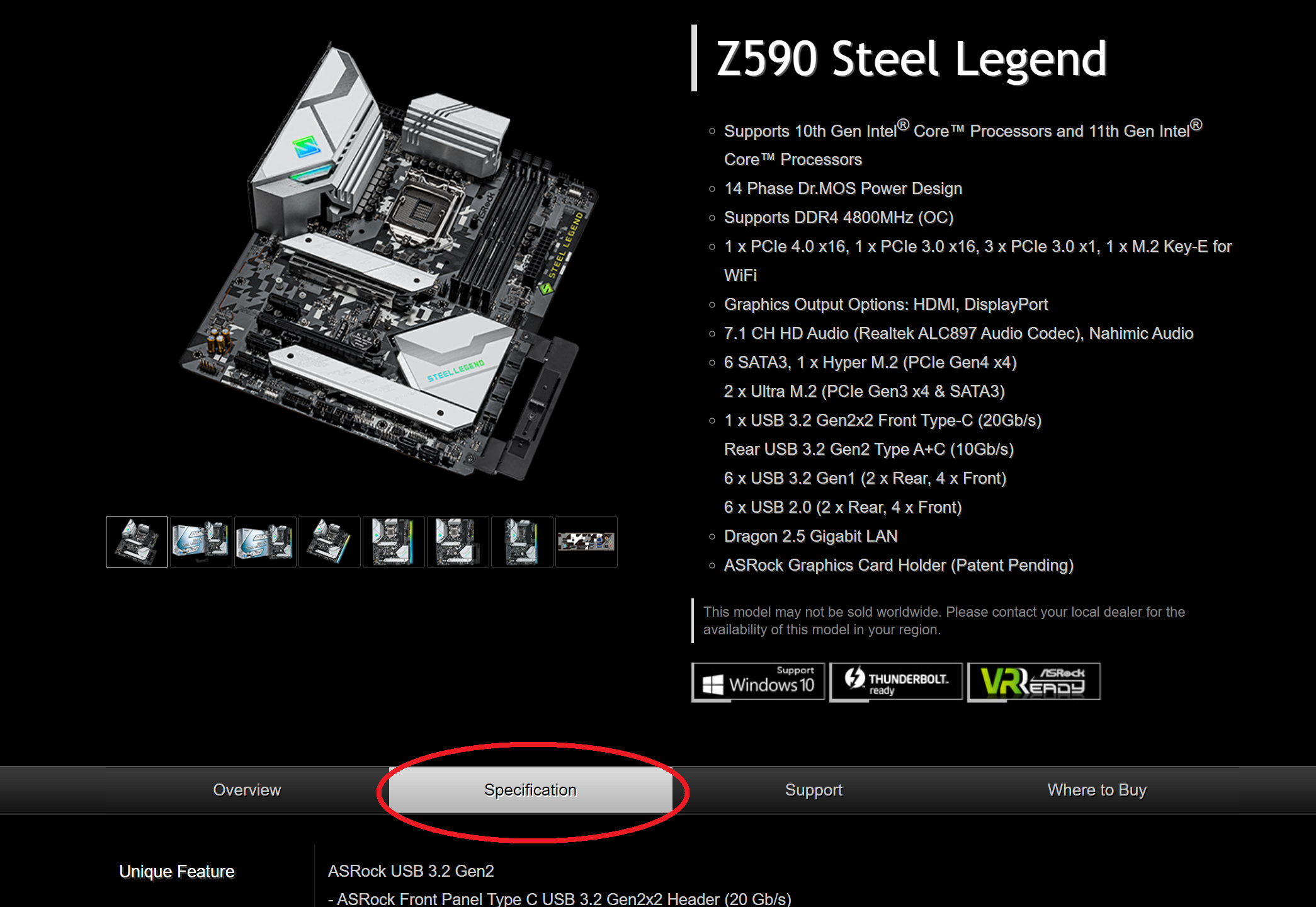Switch to the Overview tab

(247, 790)
